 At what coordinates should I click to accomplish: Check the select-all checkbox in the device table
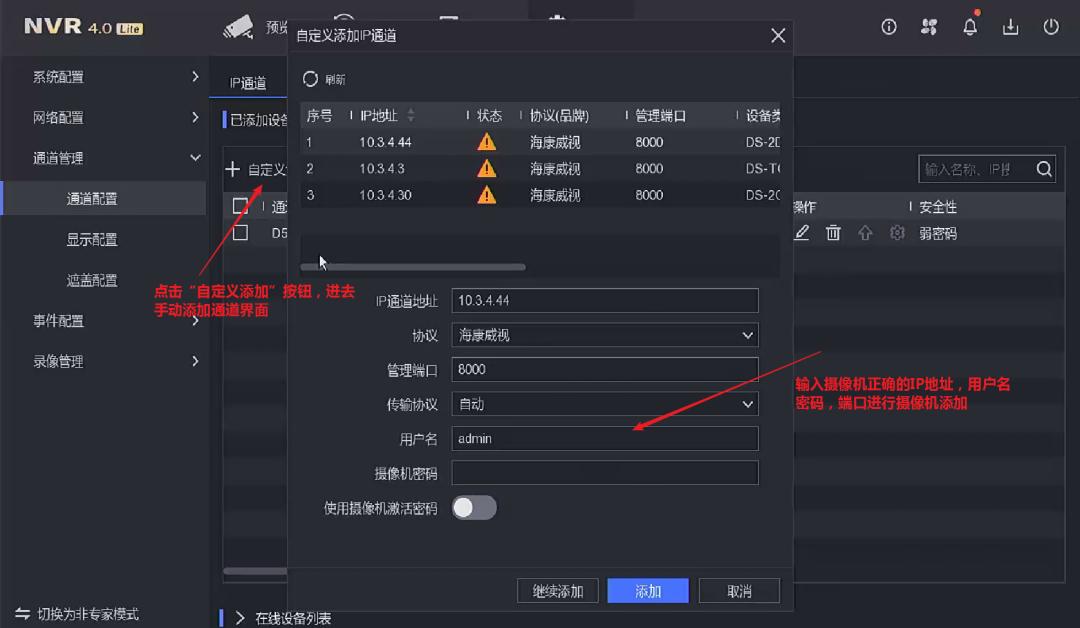pyautogui.click(x=240, y=207)
